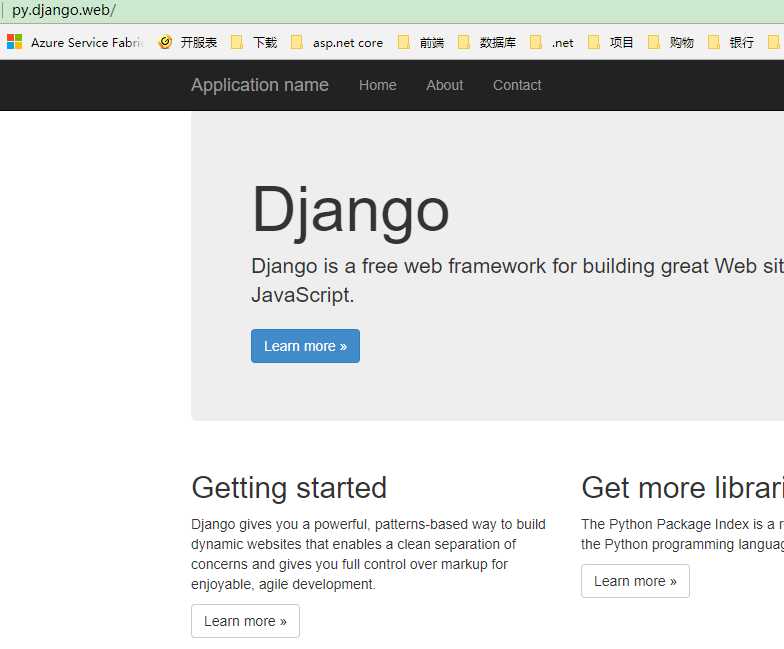Click the folder icon beside asp.net core
The image size is (784, 649).
tap(297, 42)
